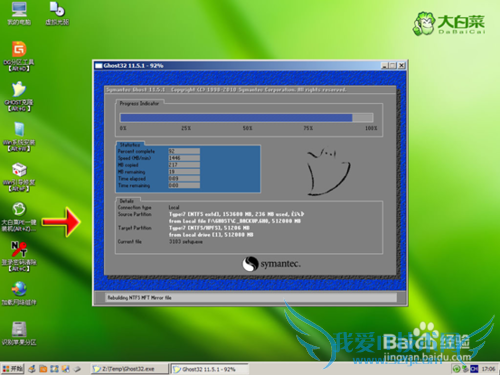Click the Time elapsed value field

coord(184,178)
